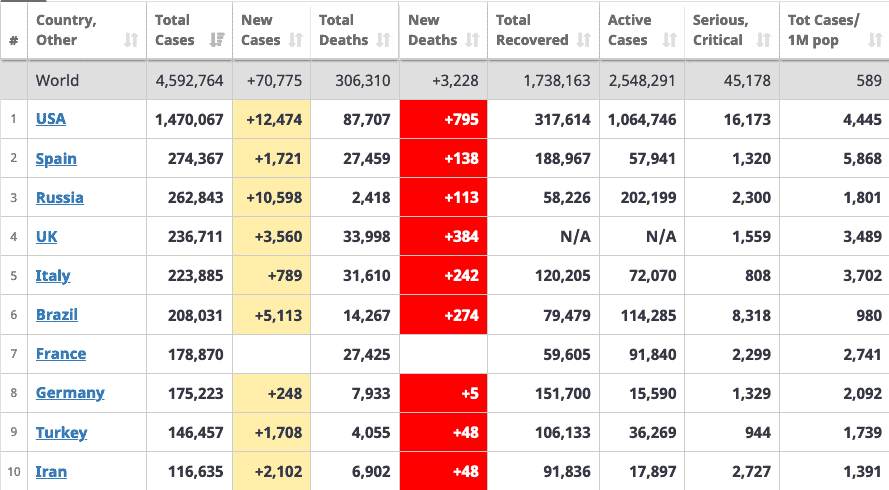The height and width of the screenshot is (490, 889).
Task: Click the Total Deaths column header
Action: 355,30
